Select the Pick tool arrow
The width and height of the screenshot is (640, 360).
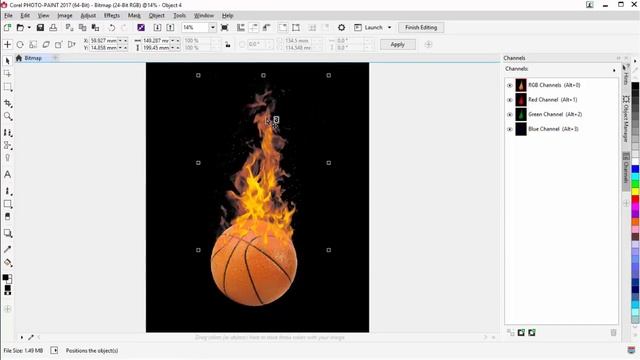coord(7,61)
